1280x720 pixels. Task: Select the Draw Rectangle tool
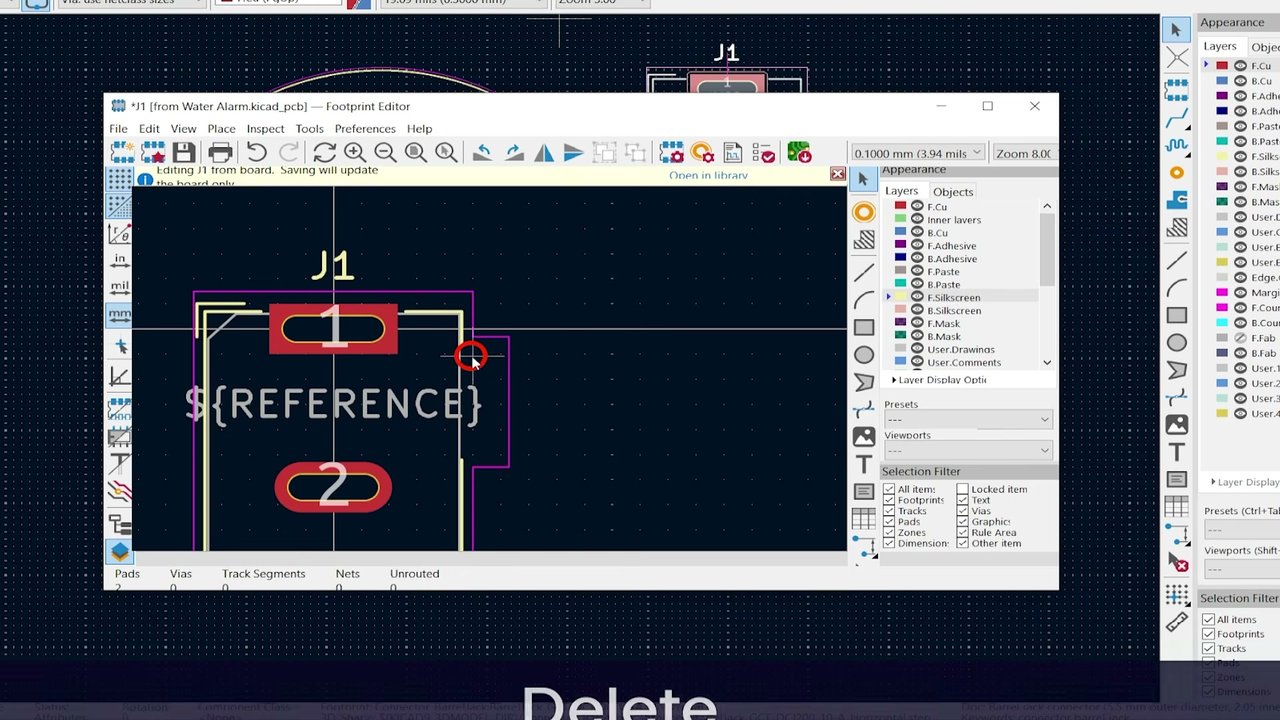[864, 327]
